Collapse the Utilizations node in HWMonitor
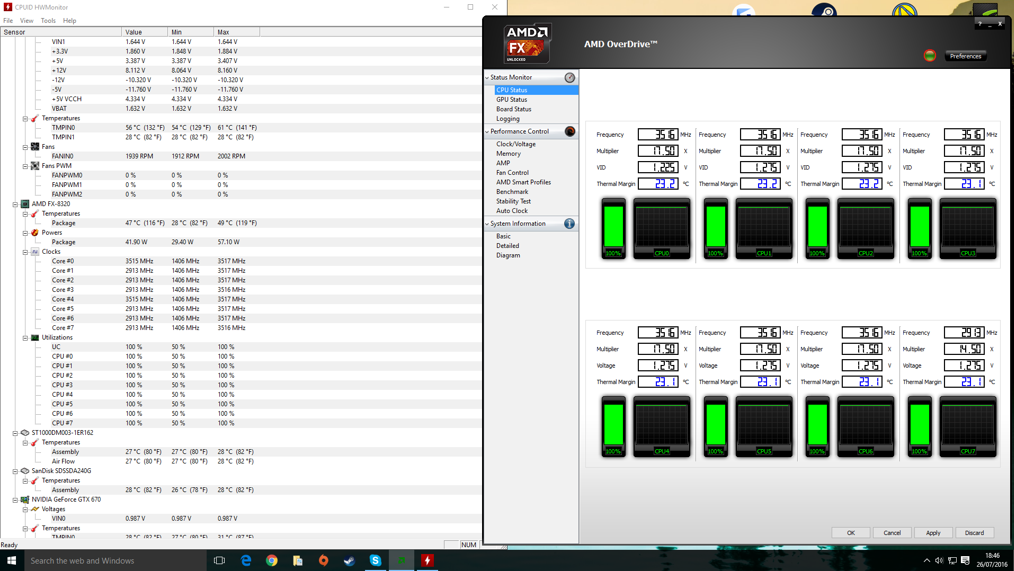The image size is (1014, 571). 25,338
